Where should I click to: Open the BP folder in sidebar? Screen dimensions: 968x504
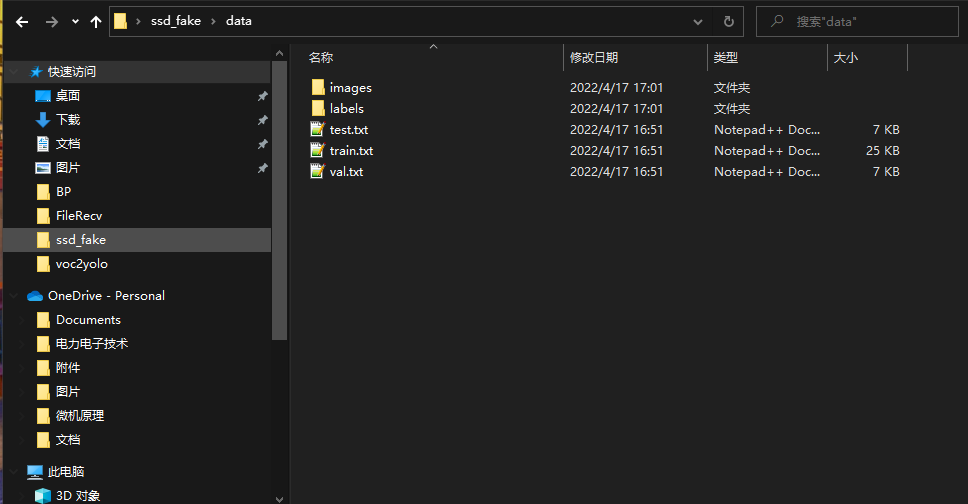click(64, 191)
